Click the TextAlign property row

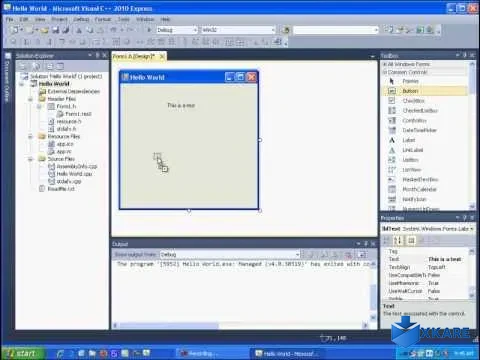pos(427,267)
